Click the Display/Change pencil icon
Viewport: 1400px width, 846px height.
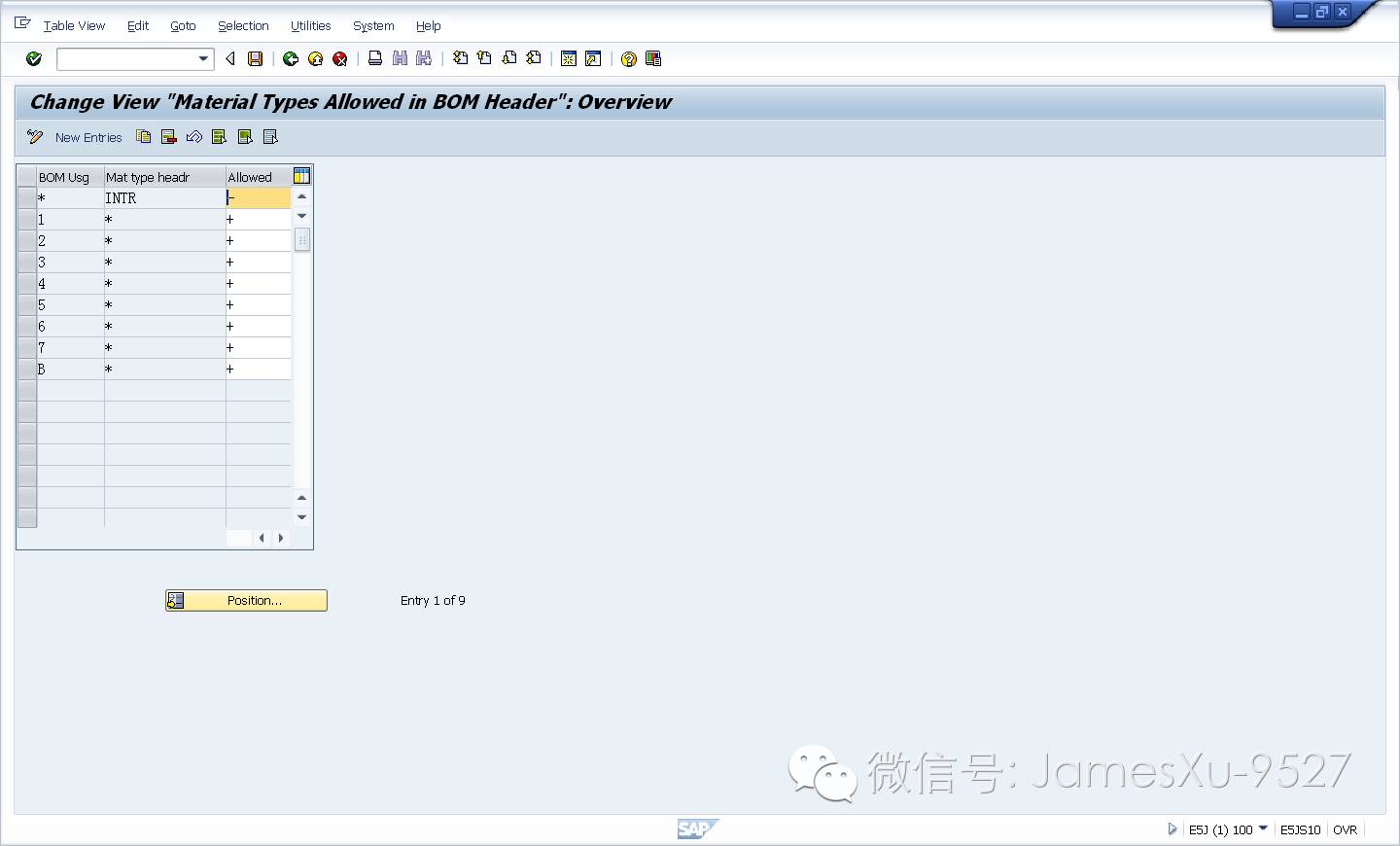coord(35,137)
